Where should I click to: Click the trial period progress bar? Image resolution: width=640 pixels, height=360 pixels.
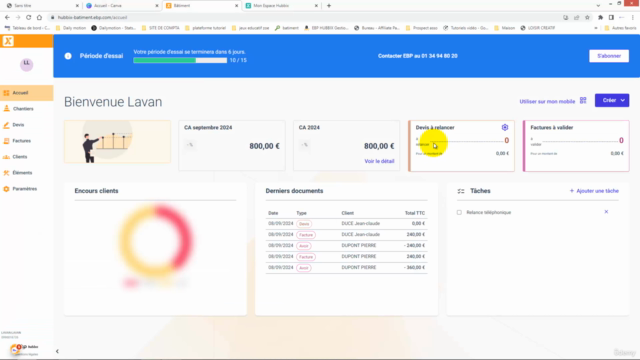pos(180,60)
